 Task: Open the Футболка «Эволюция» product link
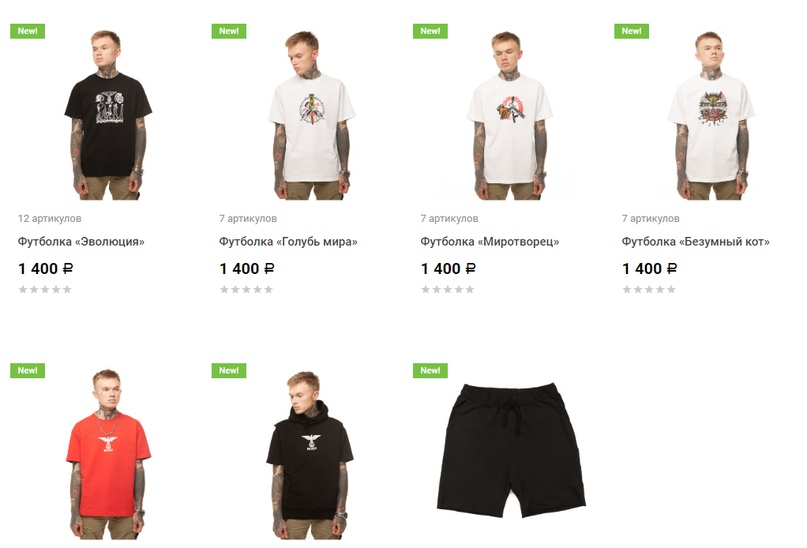81,241
